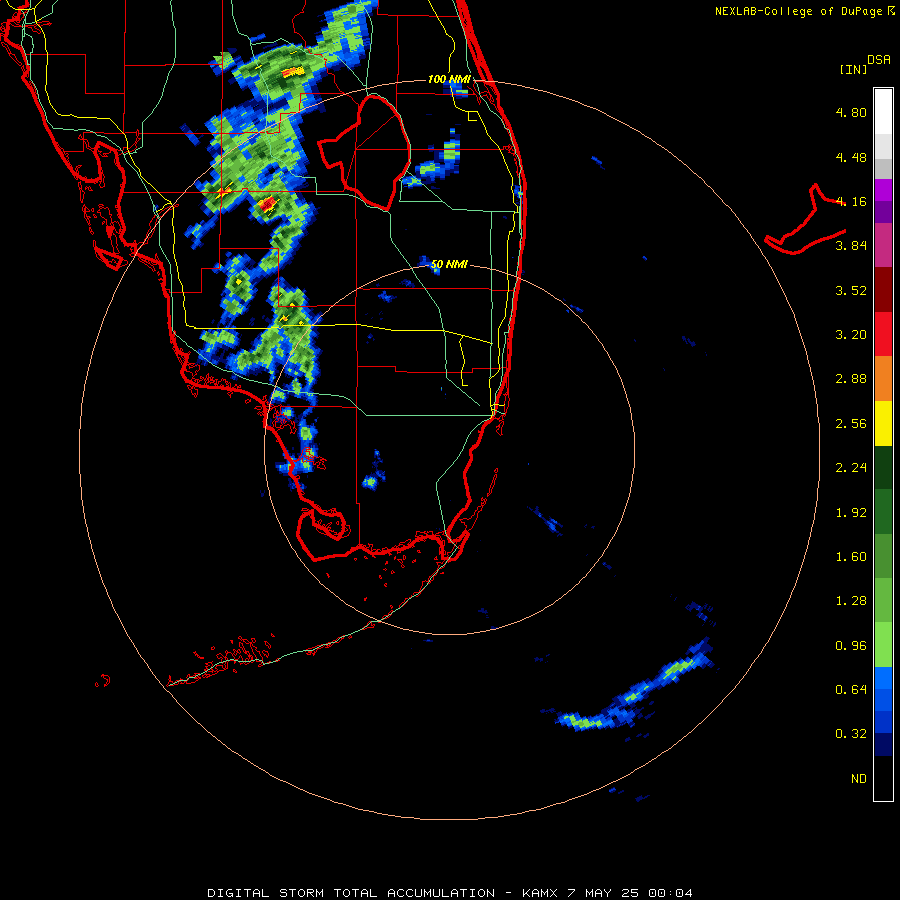This screenshot has width=900, height=900.
Task: Select the ND legend label
Action: (x=859, y=779)
